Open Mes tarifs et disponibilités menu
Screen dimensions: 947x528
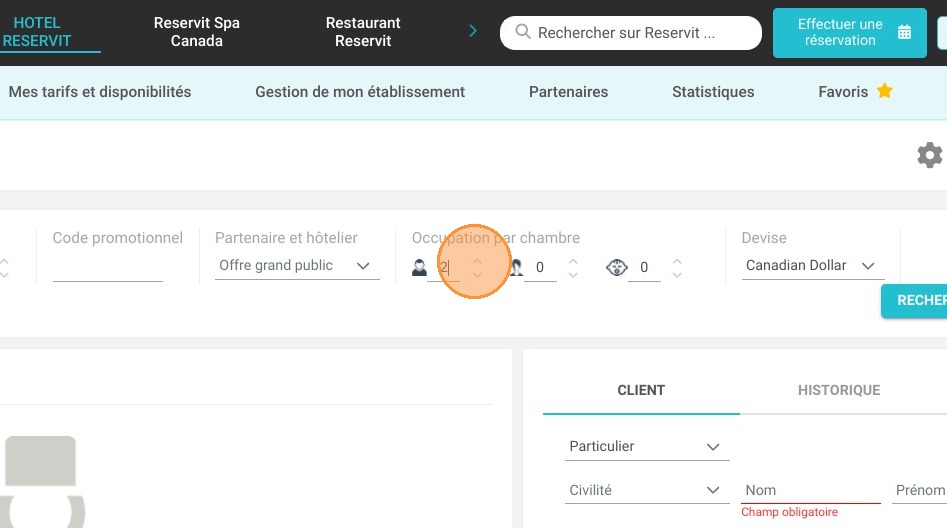coord(100,92)
